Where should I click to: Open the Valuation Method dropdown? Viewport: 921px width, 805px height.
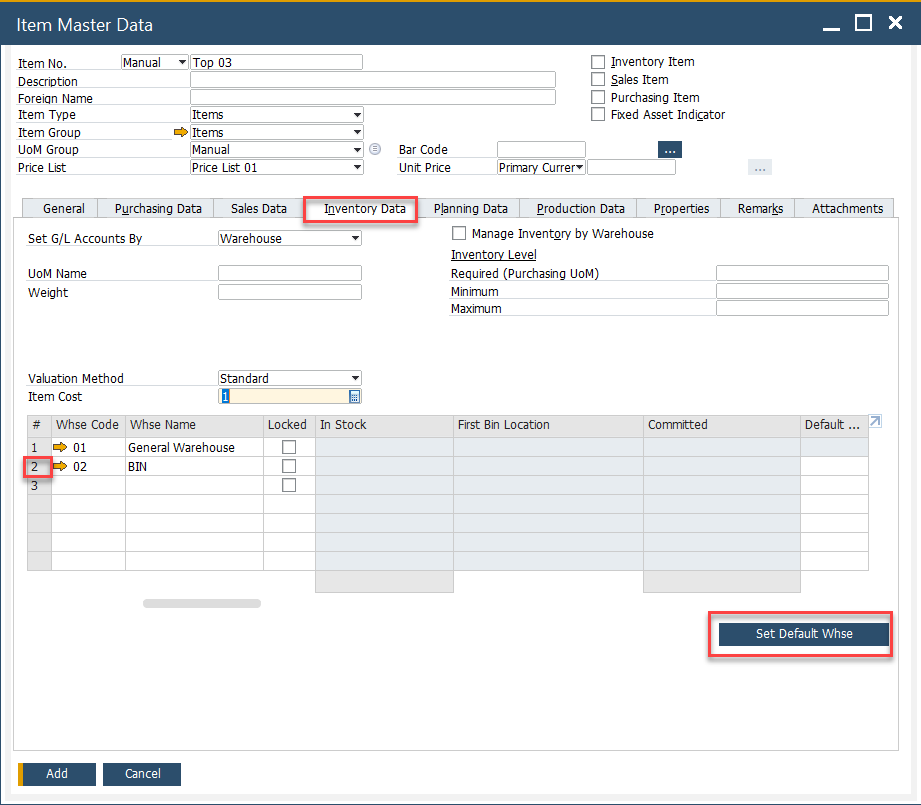pyautogui.click(x=355, y=379)
